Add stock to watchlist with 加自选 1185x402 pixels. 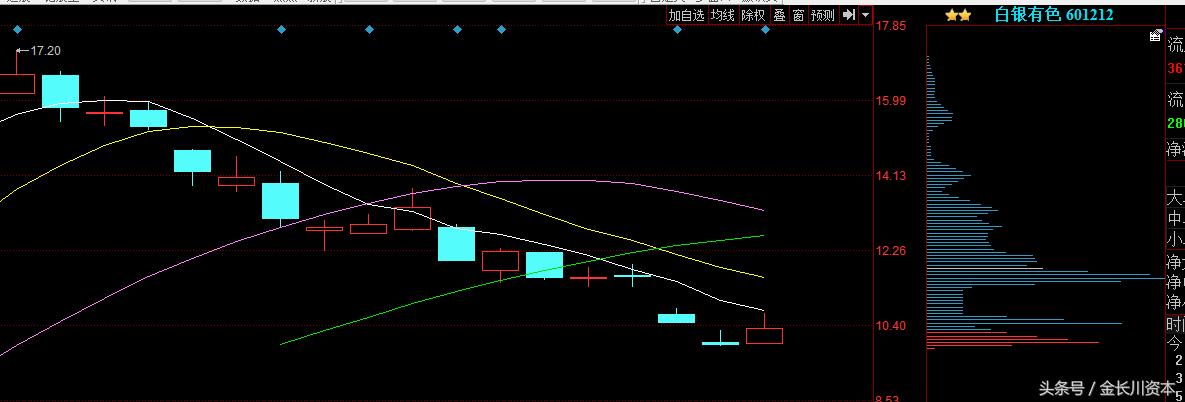686,15
